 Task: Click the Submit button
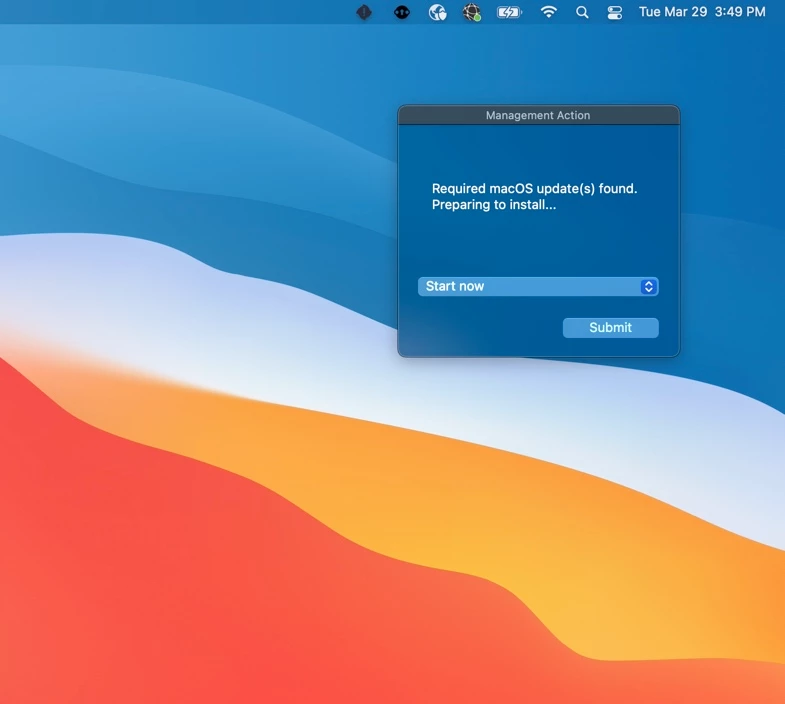(611, 327)
